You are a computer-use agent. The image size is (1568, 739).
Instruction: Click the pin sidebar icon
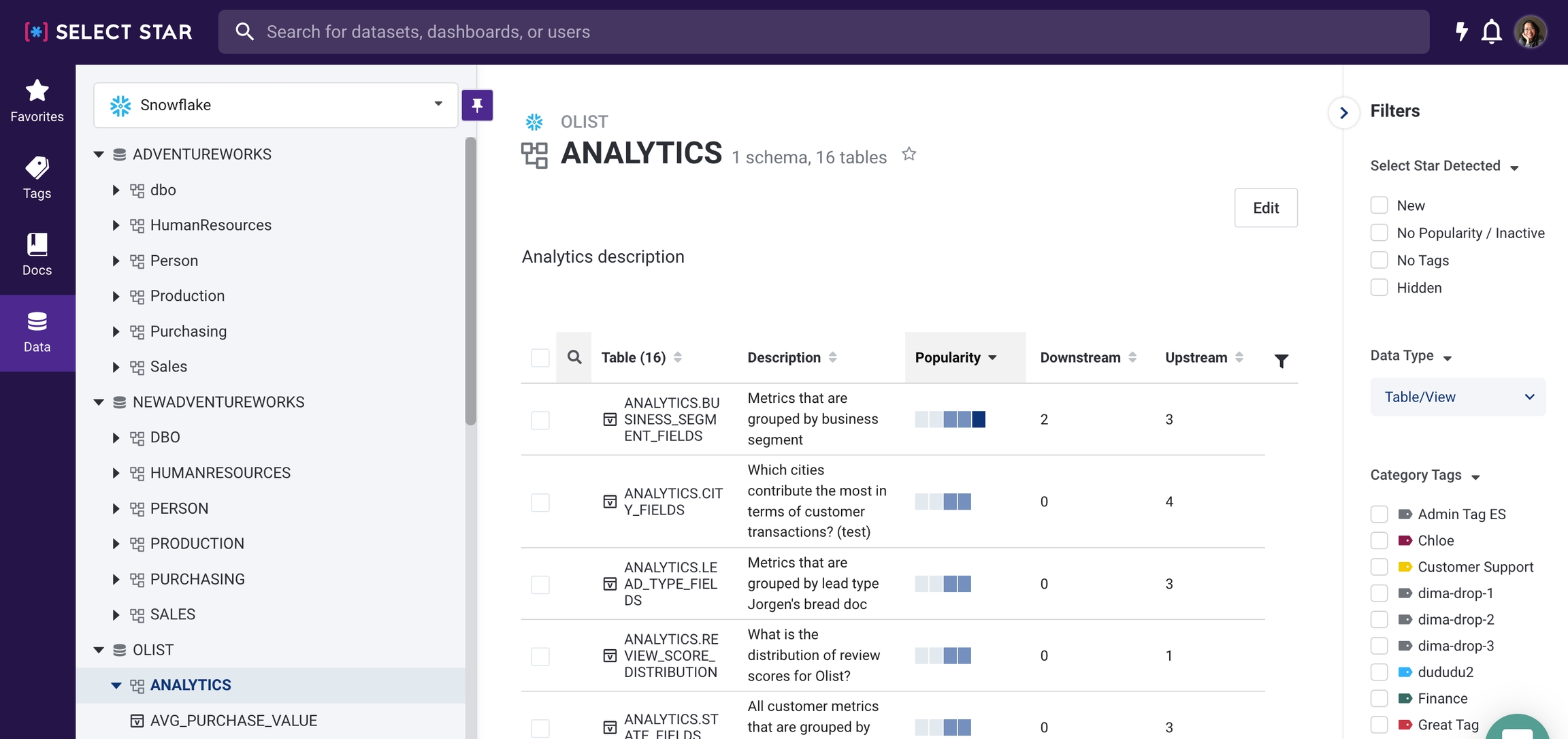[x=477, y=105]
